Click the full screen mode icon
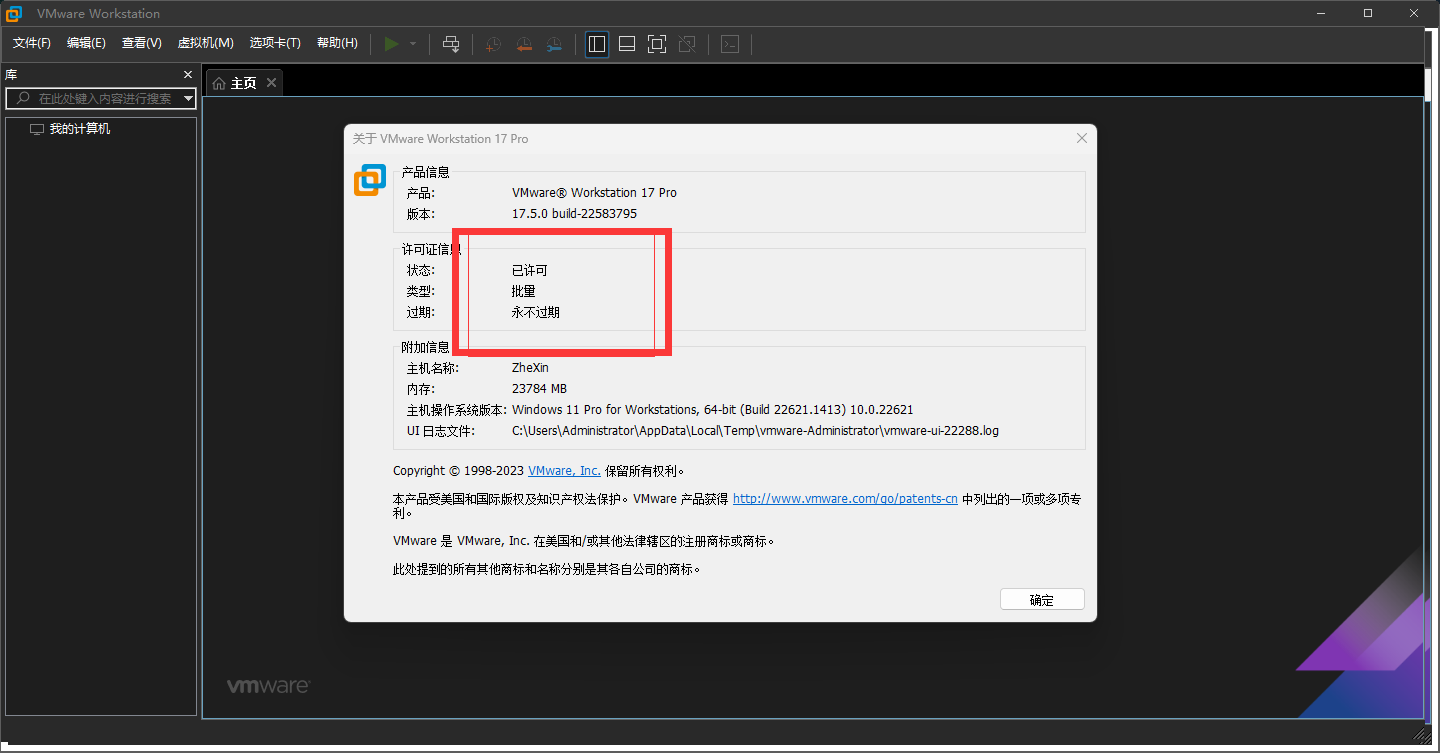 pyautogui.click(x=657, y=44)
